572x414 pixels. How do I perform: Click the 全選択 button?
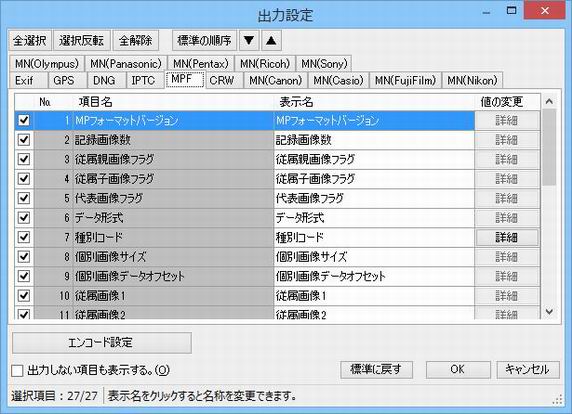tap(30, 40)
